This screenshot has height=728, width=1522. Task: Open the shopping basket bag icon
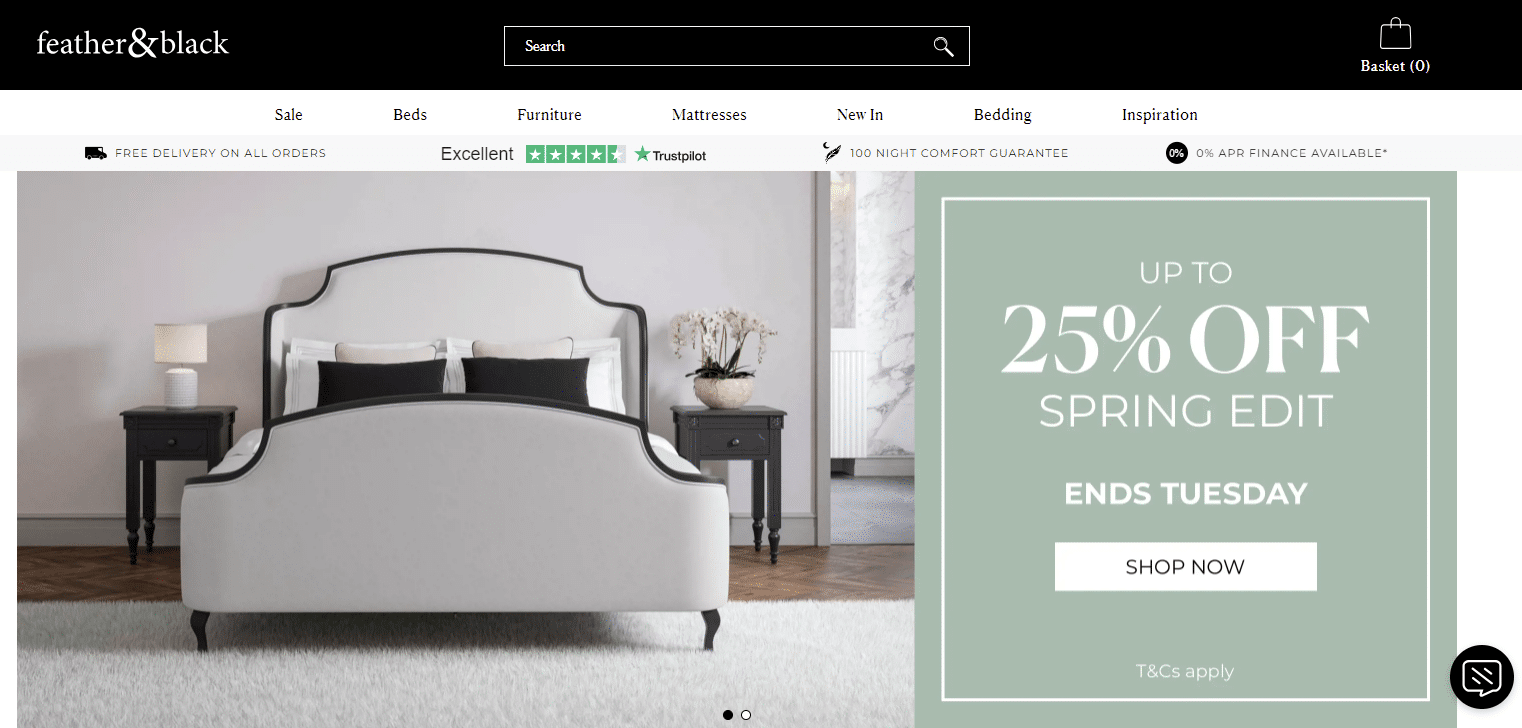tap(1395, 34)
